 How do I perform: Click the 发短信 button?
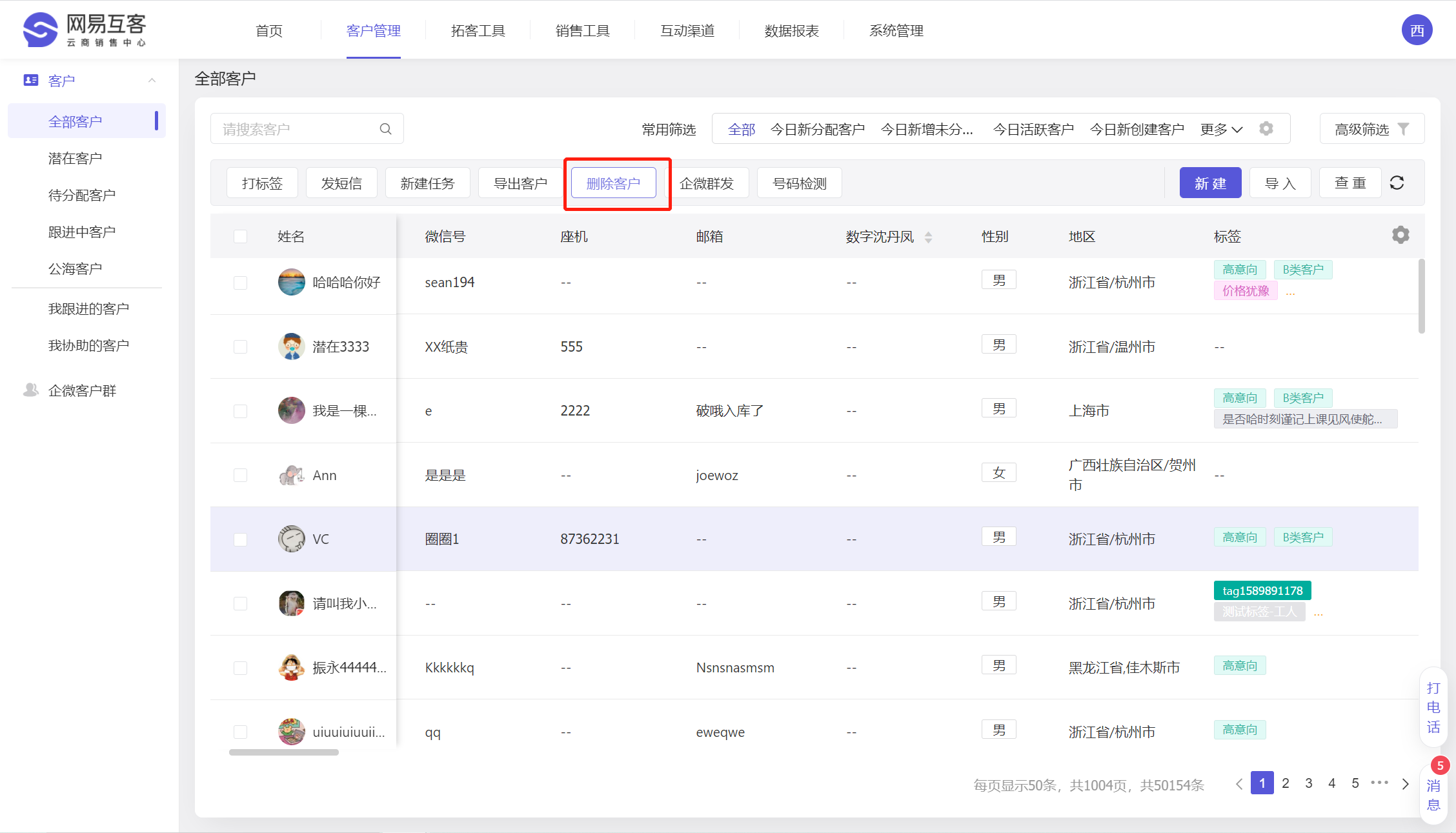pos(341,183)
